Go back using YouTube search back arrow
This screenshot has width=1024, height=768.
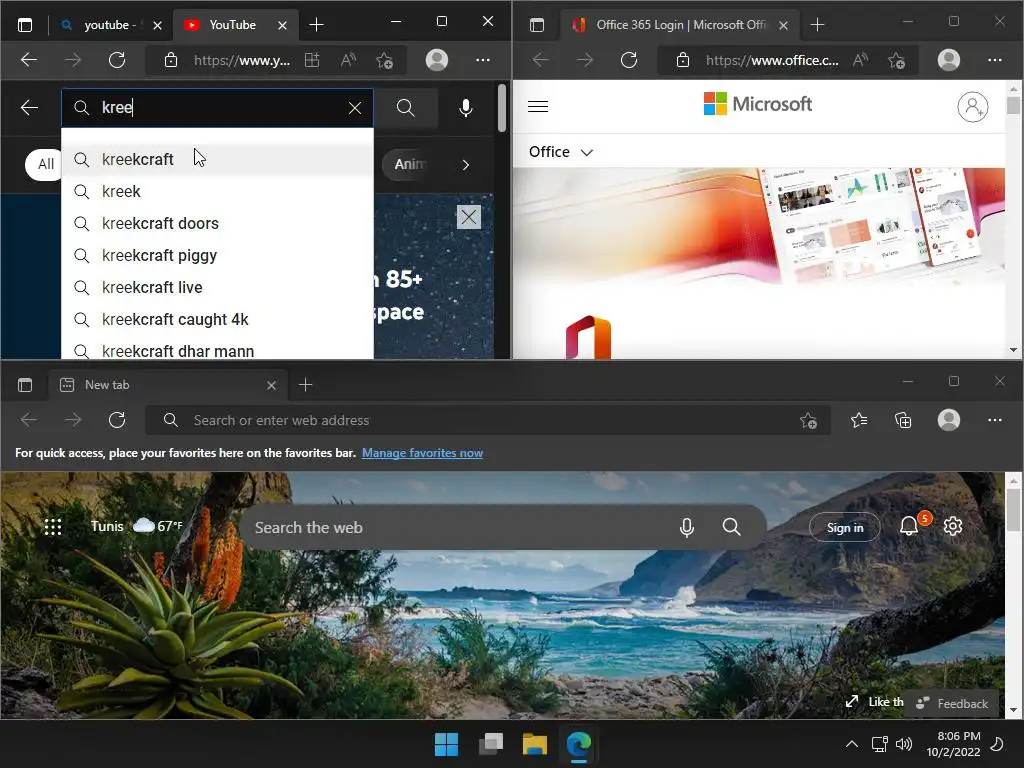click(x=29, y=108)
